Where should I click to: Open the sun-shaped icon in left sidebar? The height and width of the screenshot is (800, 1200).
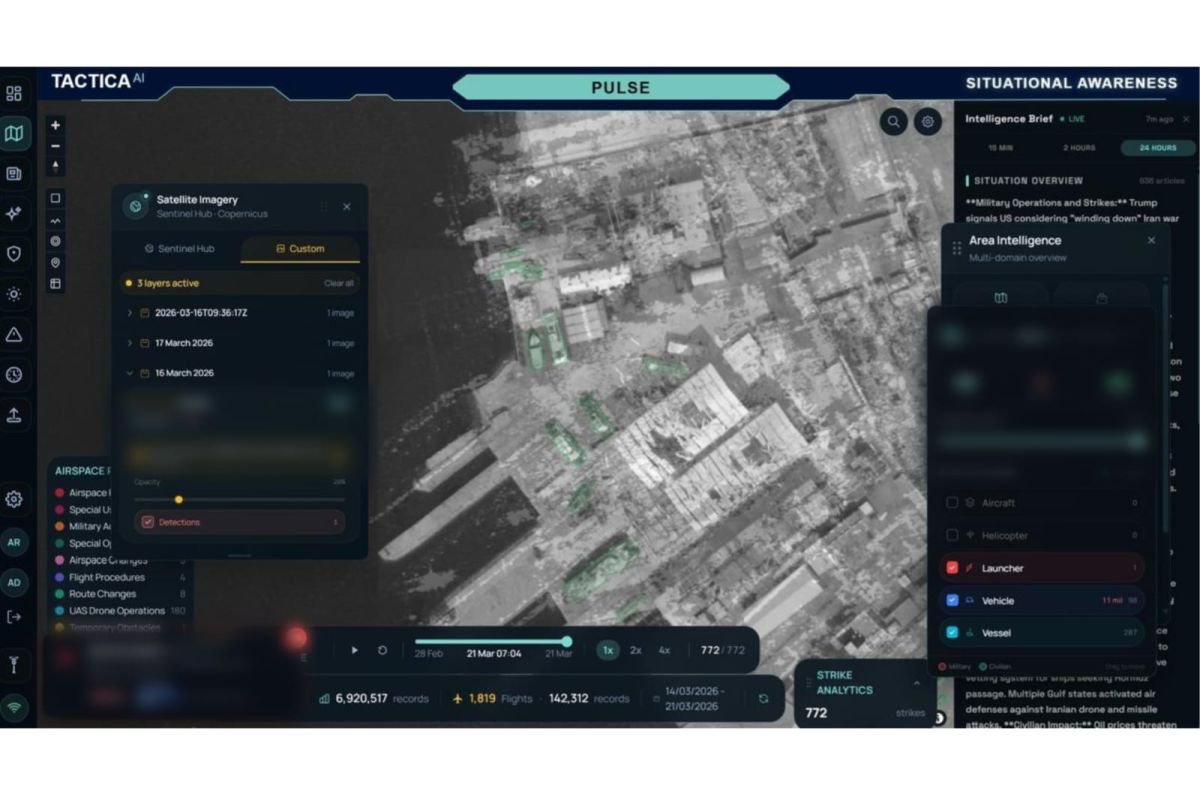point(14,294)
